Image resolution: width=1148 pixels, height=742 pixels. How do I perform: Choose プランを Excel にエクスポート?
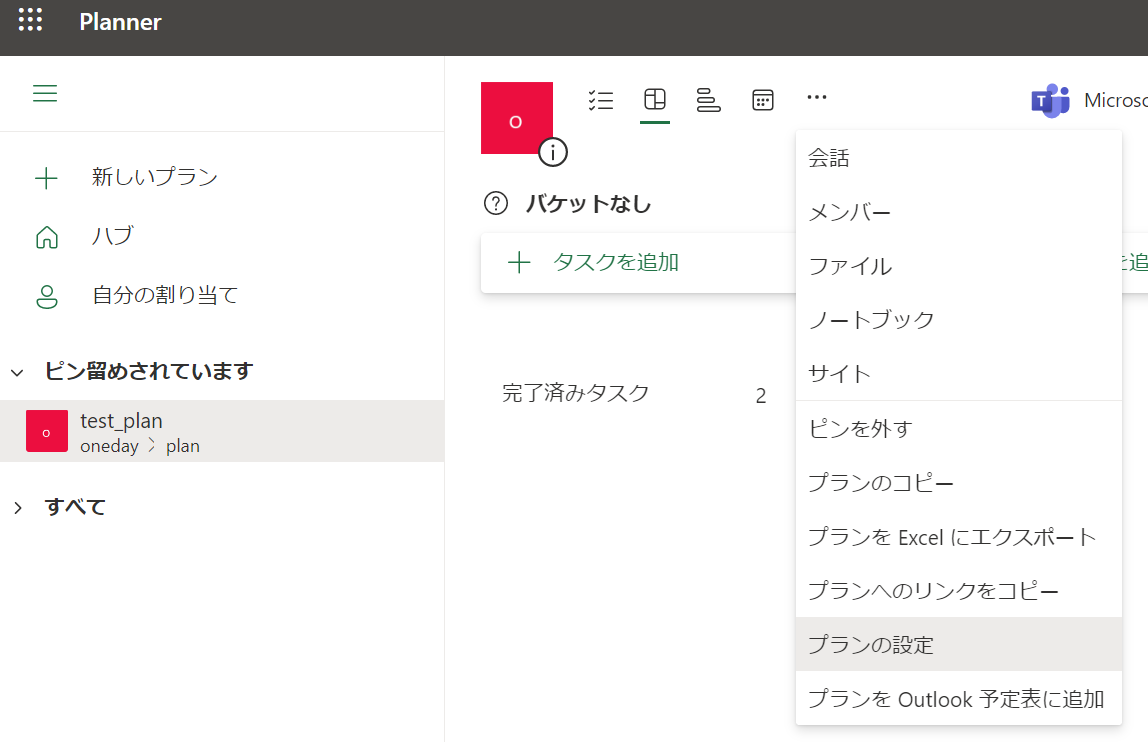pos(958,537)
